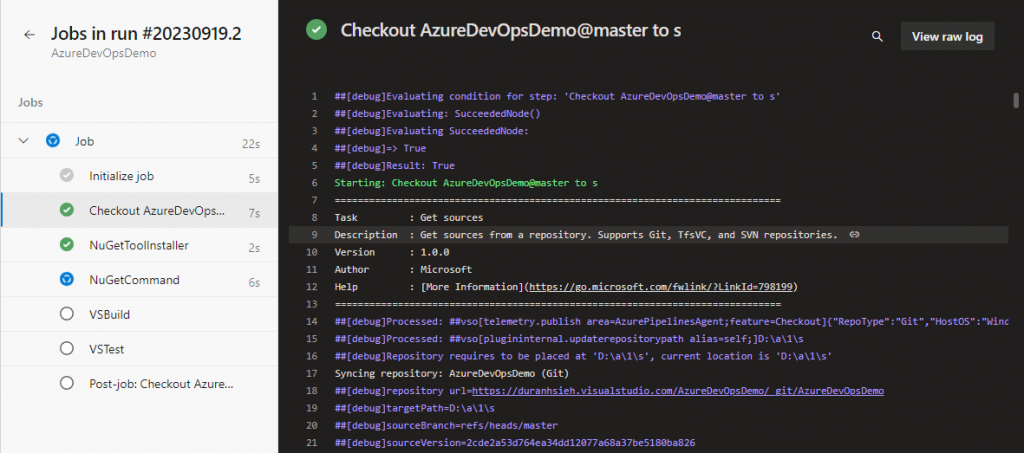Click the 'Checkout AzureDevOpsDemo@master to s' log title
Screen dimensions: 1024x453
pos(511,30)
